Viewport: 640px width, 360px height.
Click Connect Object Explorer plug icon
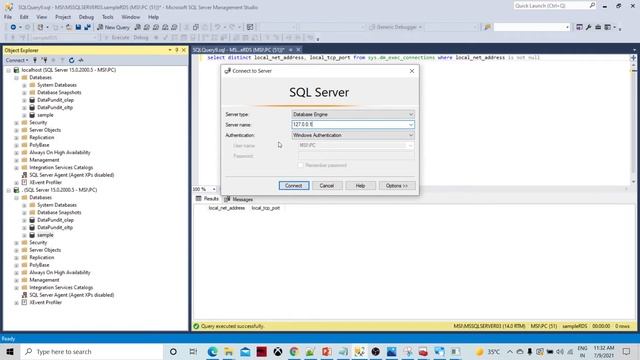[35, 60]
